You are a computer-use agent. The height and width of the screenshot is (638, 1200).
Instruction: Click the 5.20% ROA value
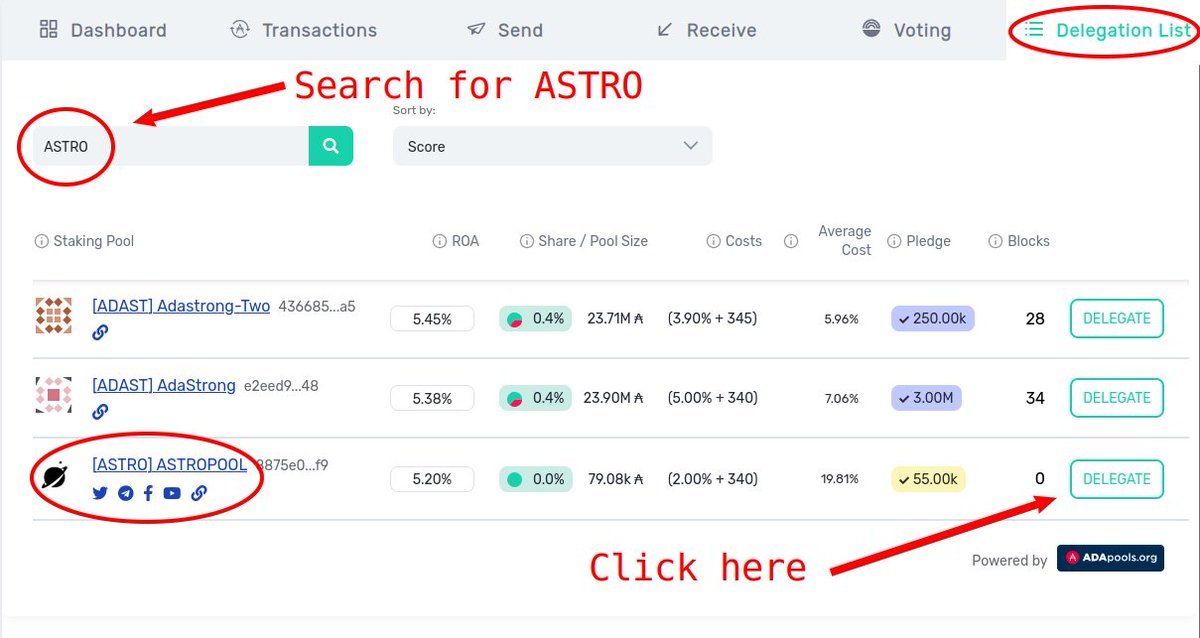click(432, 479)
